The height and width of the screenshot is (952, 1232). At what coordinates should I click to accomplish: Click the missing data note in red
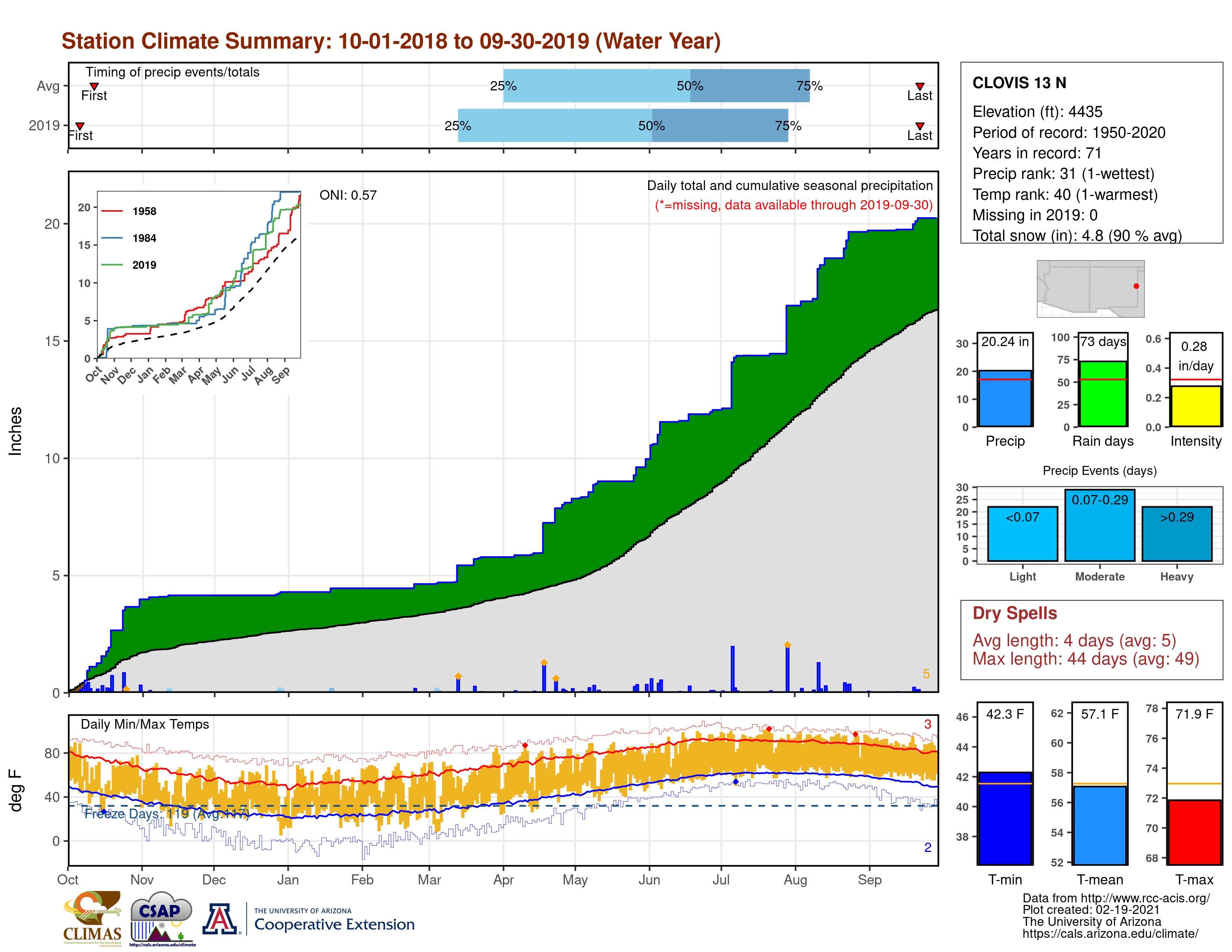794,205
